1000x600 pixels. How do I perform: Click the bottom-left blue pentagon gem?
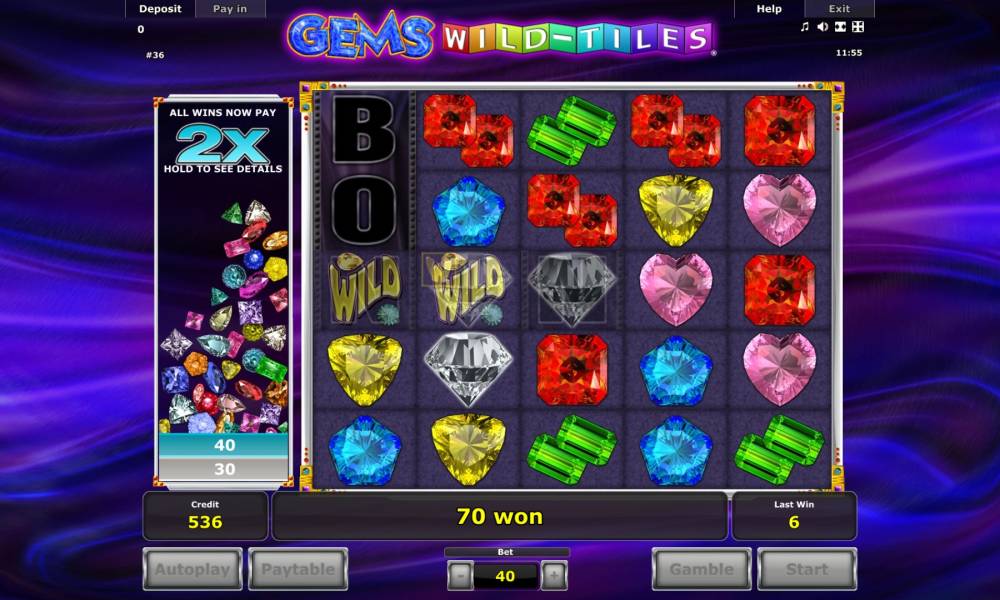[x=365, y=450]
